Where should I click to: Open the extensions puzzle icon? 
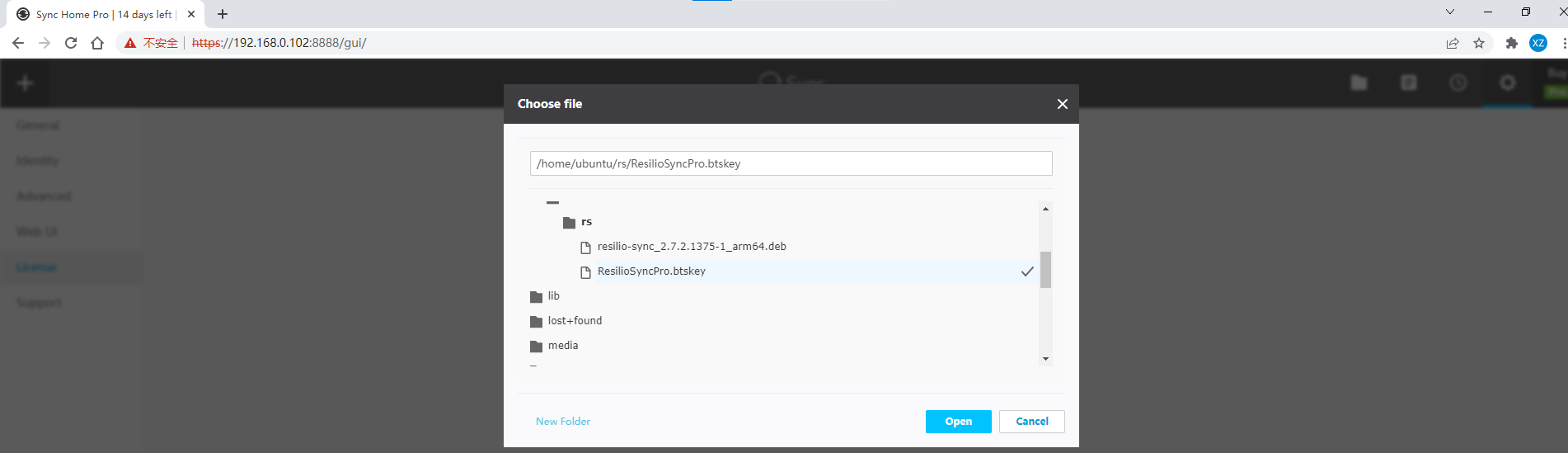point(1511,43)
